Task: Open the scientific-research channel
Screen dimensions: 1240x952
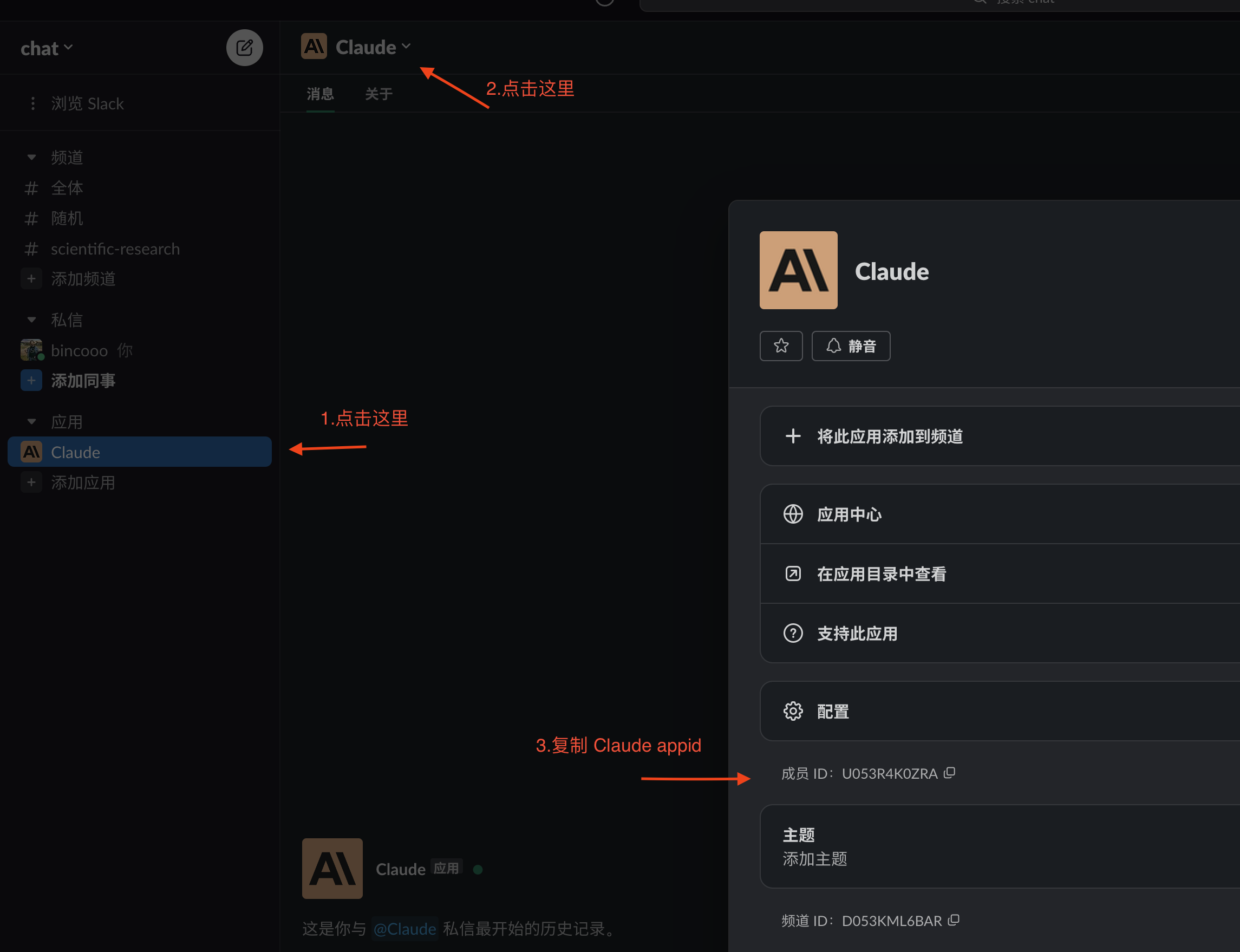Action: coord(115,249)
